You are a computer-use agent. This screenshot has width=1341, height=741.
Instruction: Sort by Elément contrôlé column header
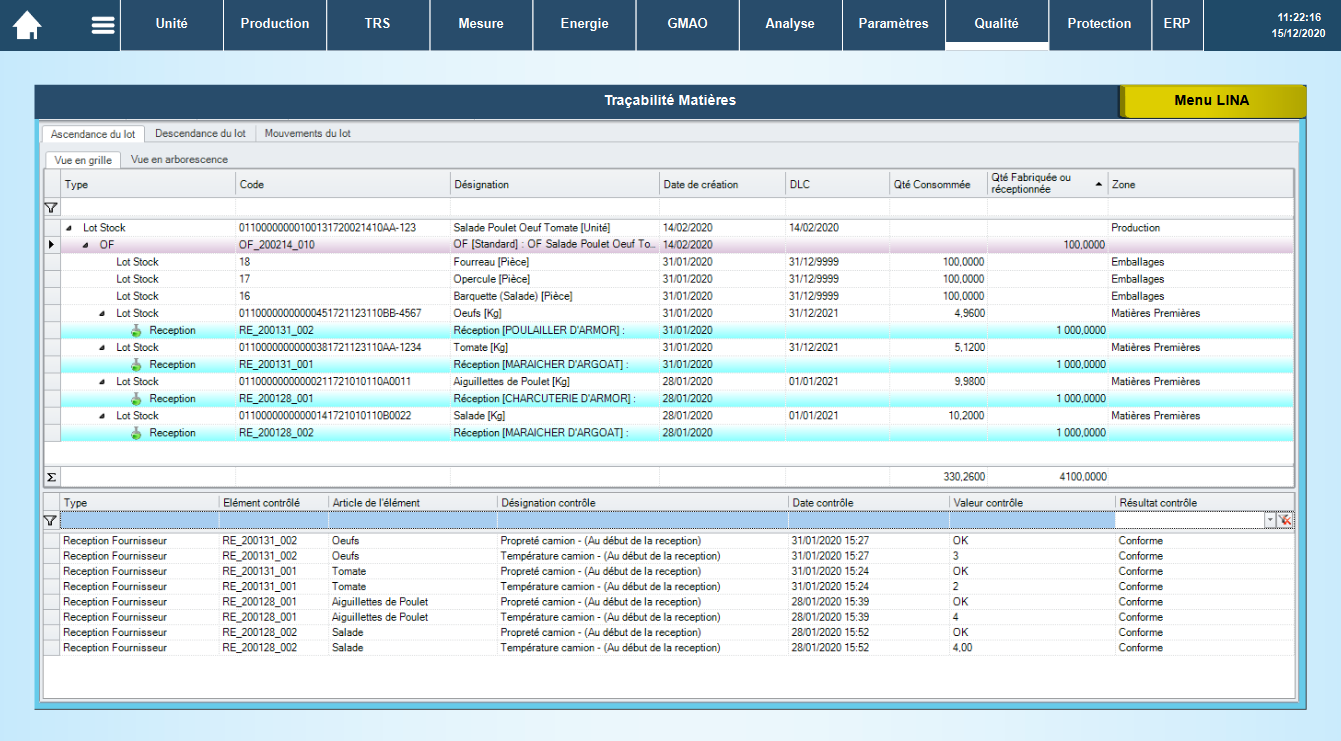(x=273, y=502)
